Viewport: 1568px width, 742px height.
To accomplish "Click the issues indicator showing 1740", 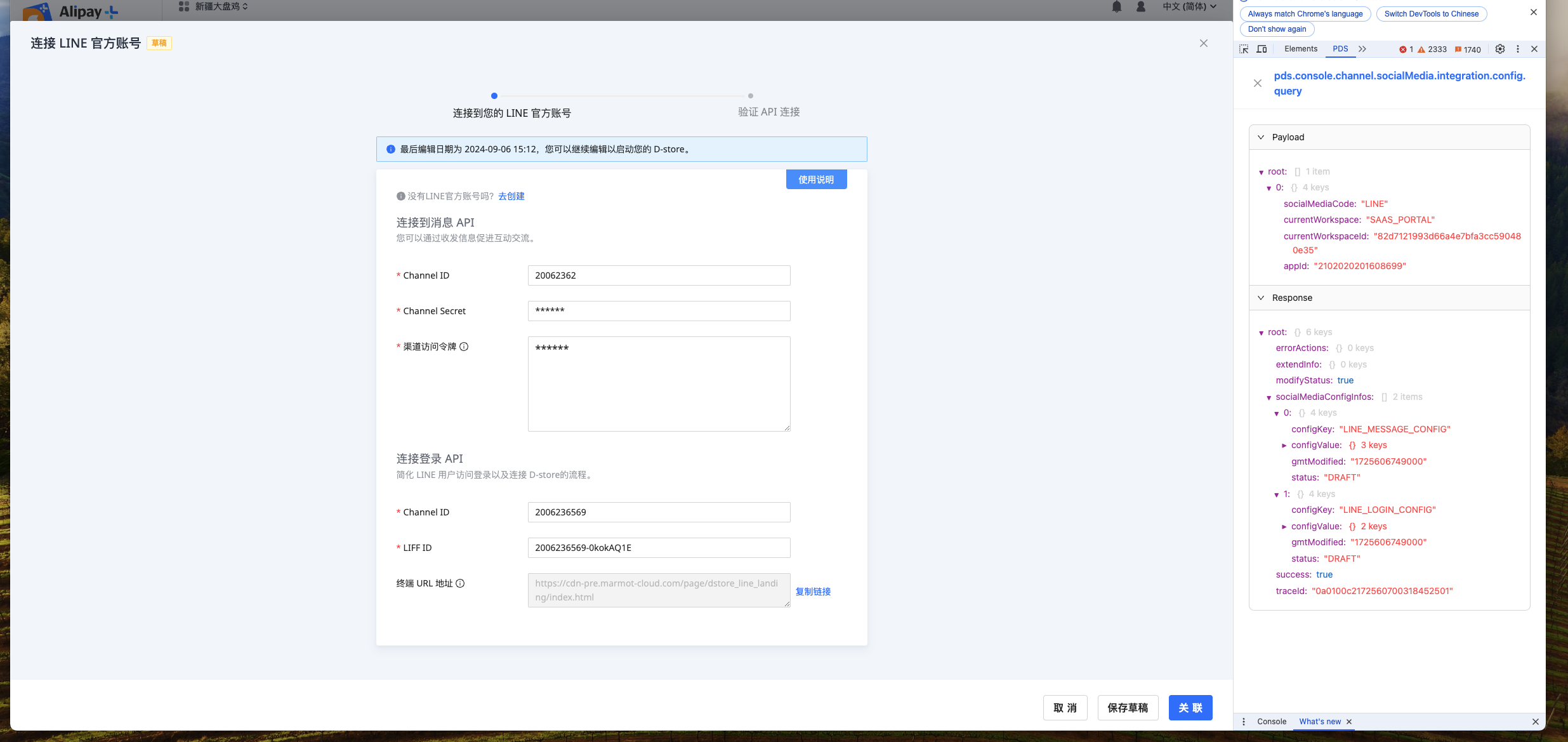I will [1468, 49].
